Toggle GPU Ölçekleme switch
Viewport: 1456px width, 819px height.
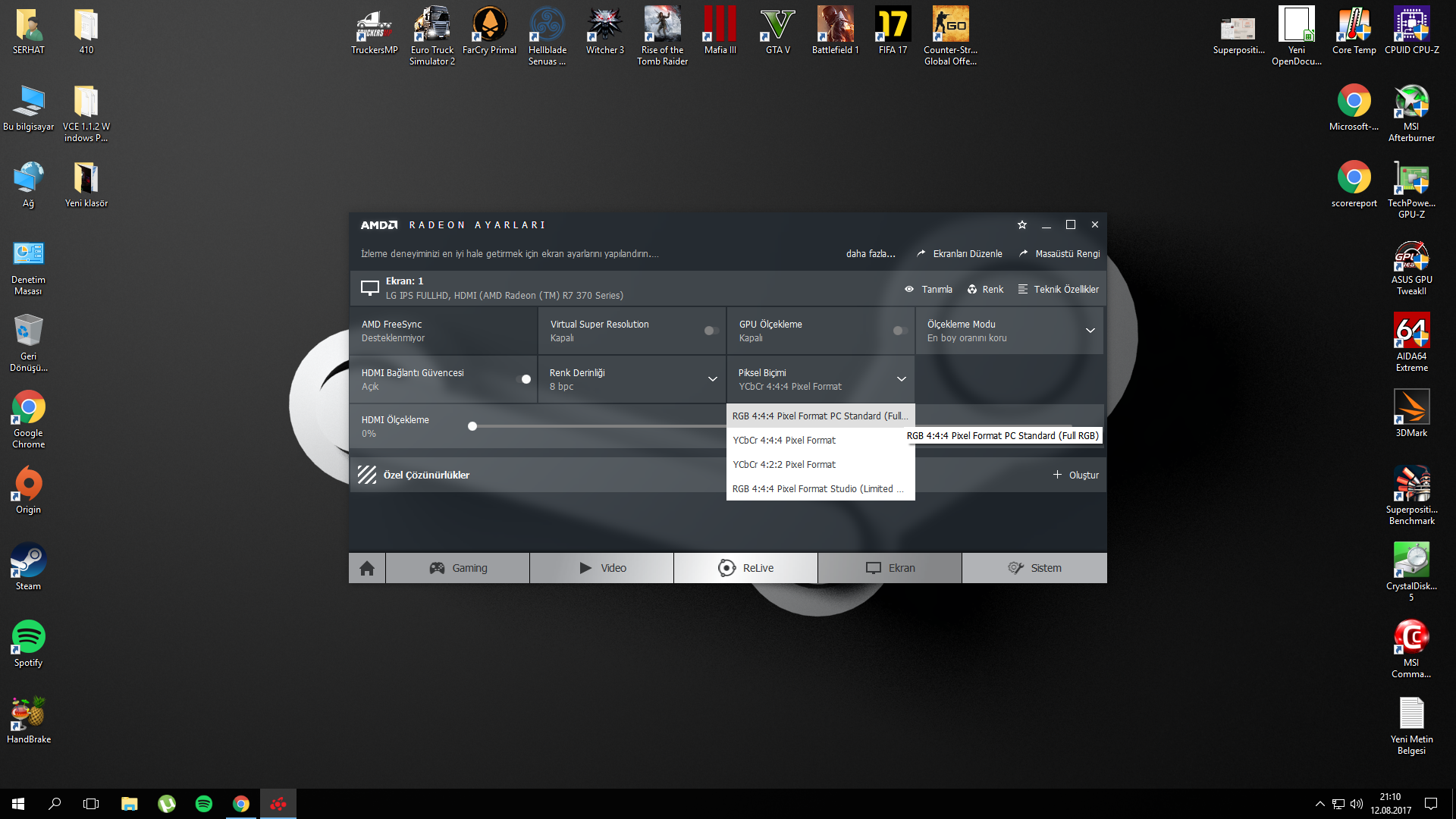(900, 331)
